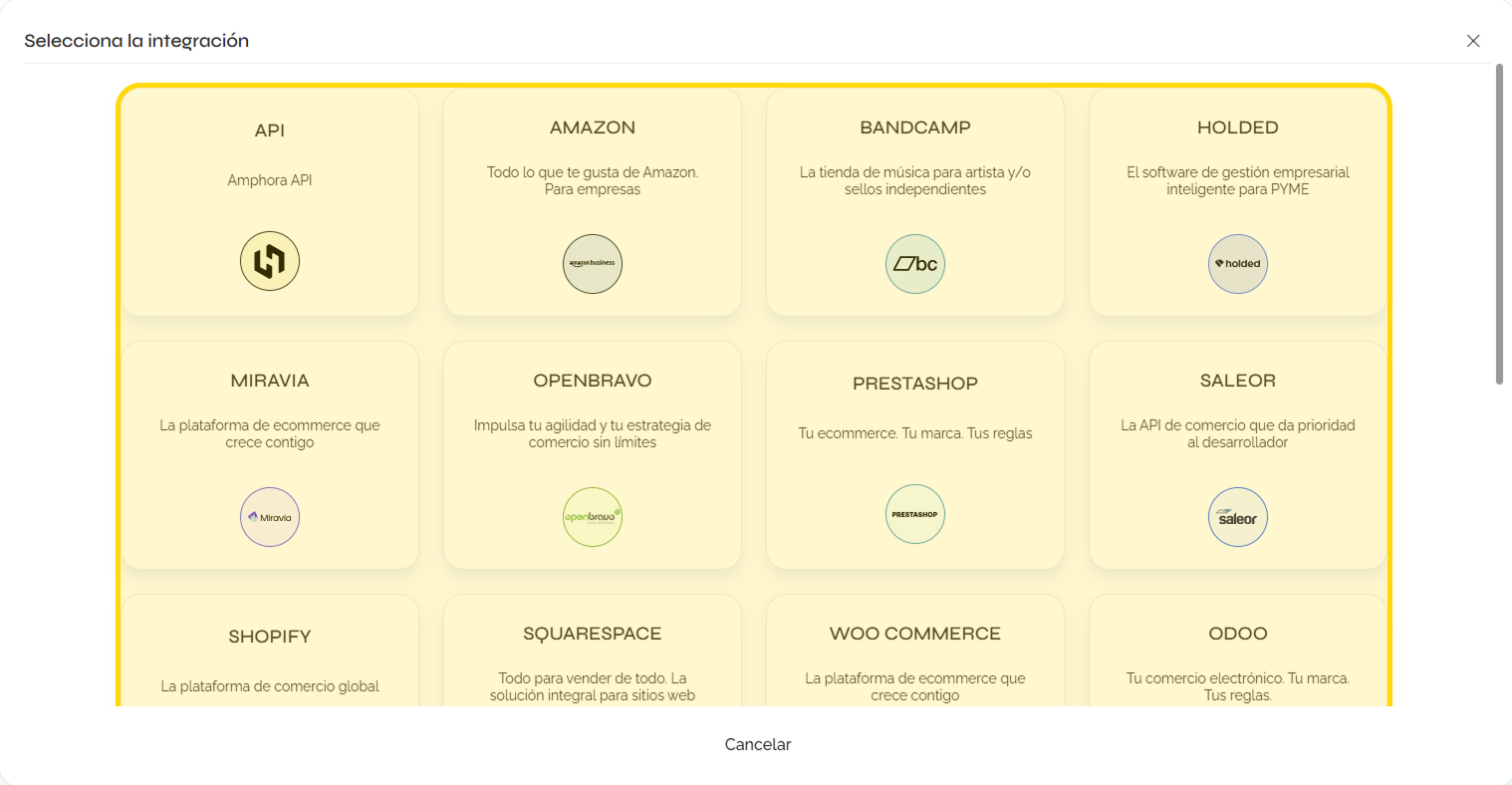
Task: Click the PRESTASHOP tagline text
Action: point(915,433)
